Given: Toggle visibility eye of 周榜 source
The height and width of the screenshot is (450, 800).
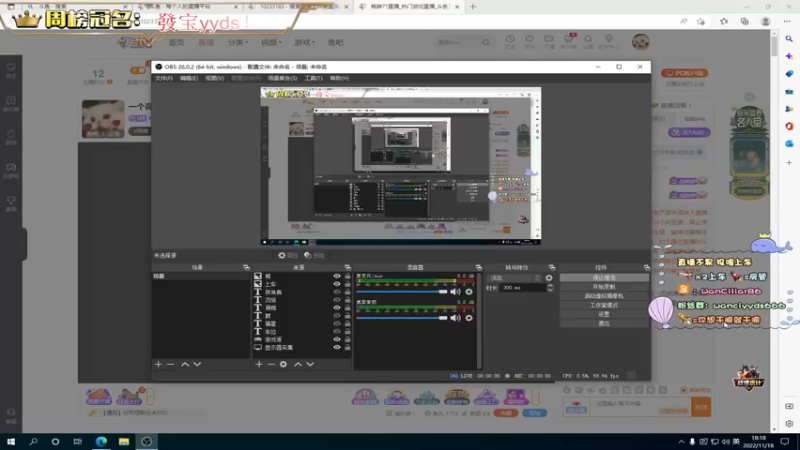Looking at the screenshot, I should 337,308.
